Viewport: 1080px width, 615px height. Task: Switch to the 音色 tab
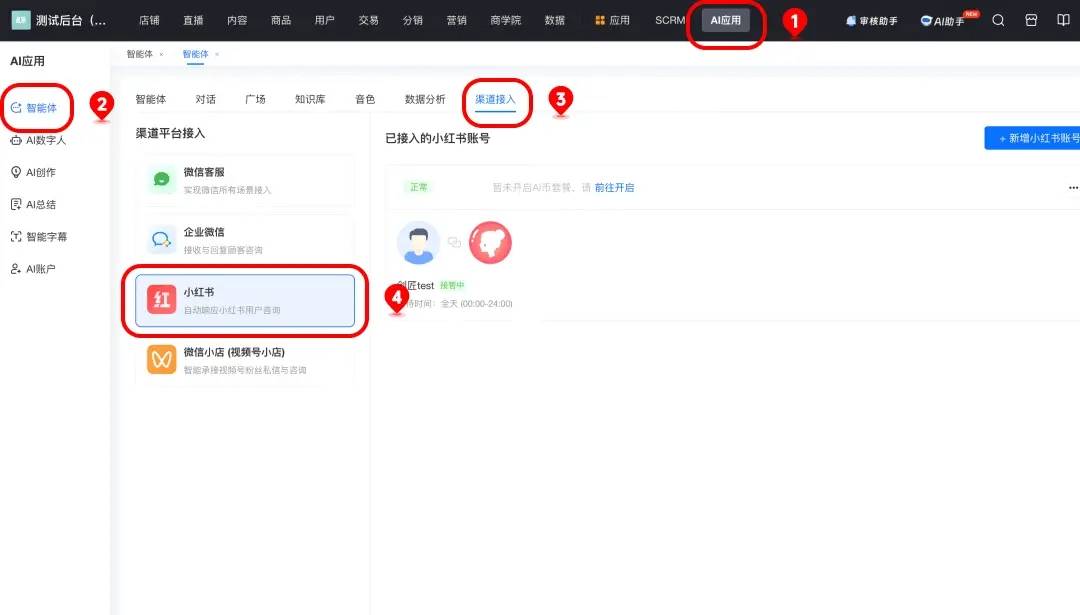point(365,99)
